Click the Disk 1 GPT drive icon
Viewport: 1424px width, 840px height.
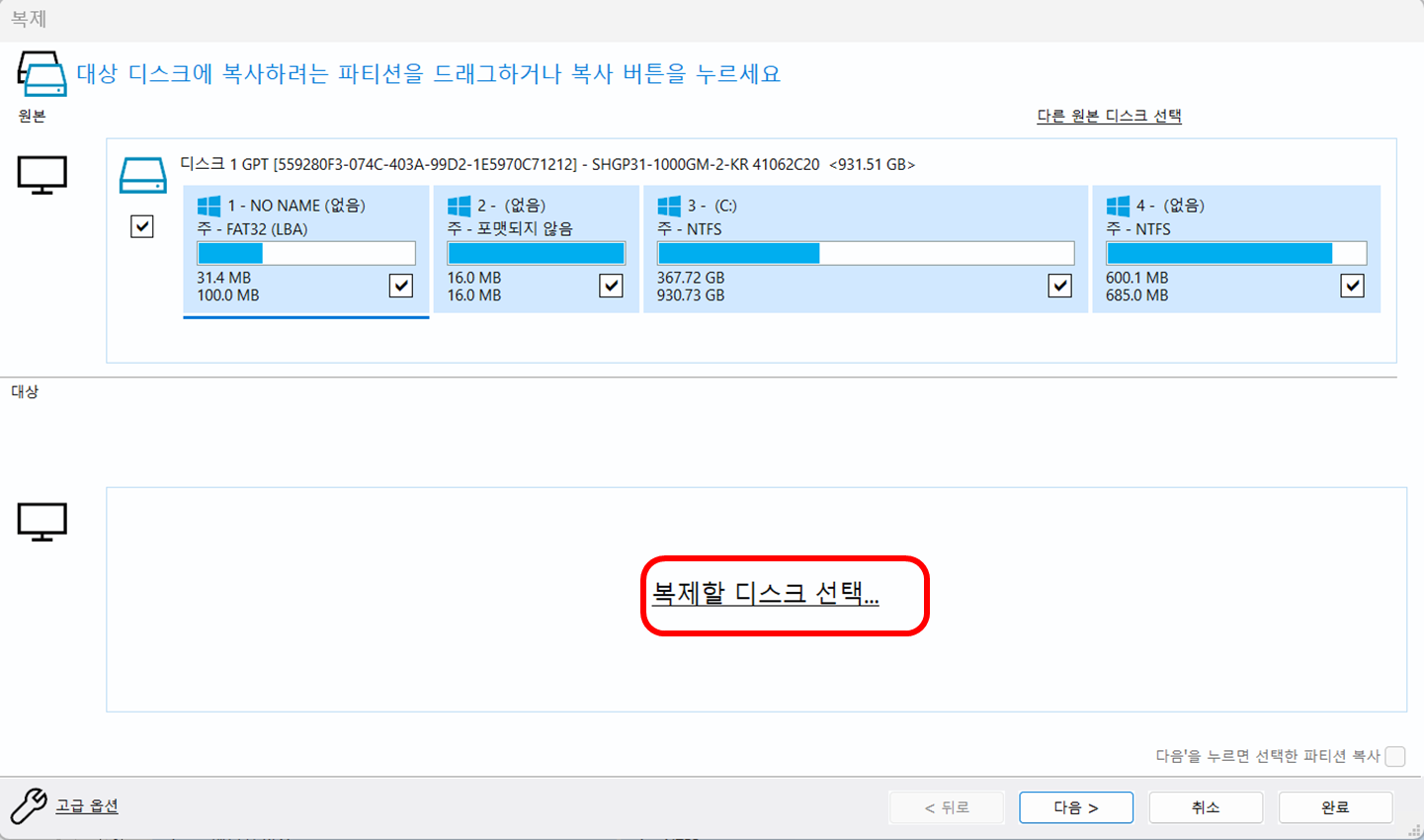click(x=143, y=175)
